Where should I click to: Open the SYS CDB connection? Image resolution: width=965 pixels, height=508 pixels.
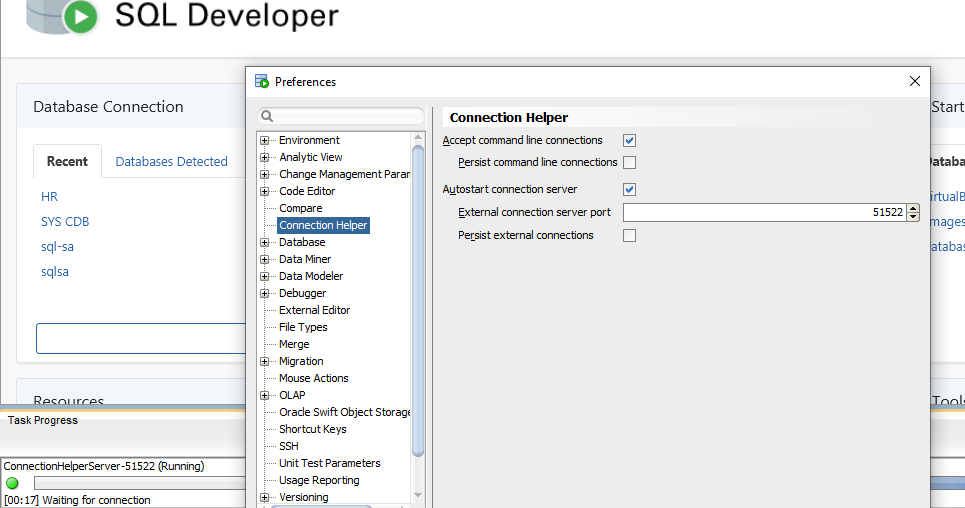(65, 222)
